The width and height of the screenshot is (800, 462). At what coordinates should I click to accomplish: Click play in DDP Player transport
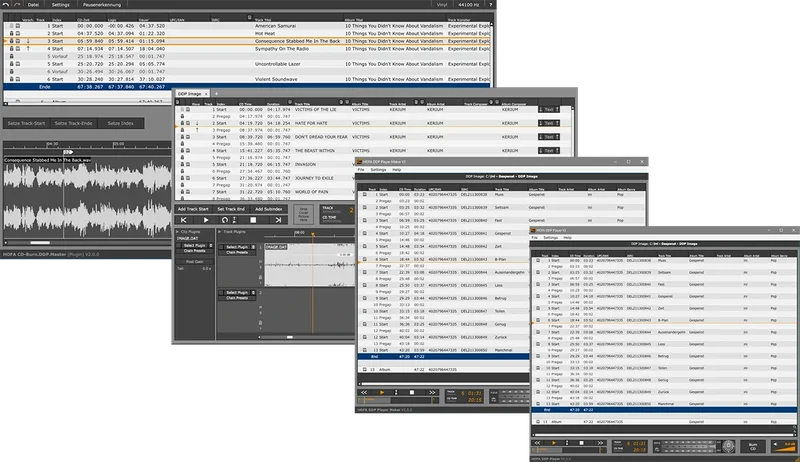[555, 443]
